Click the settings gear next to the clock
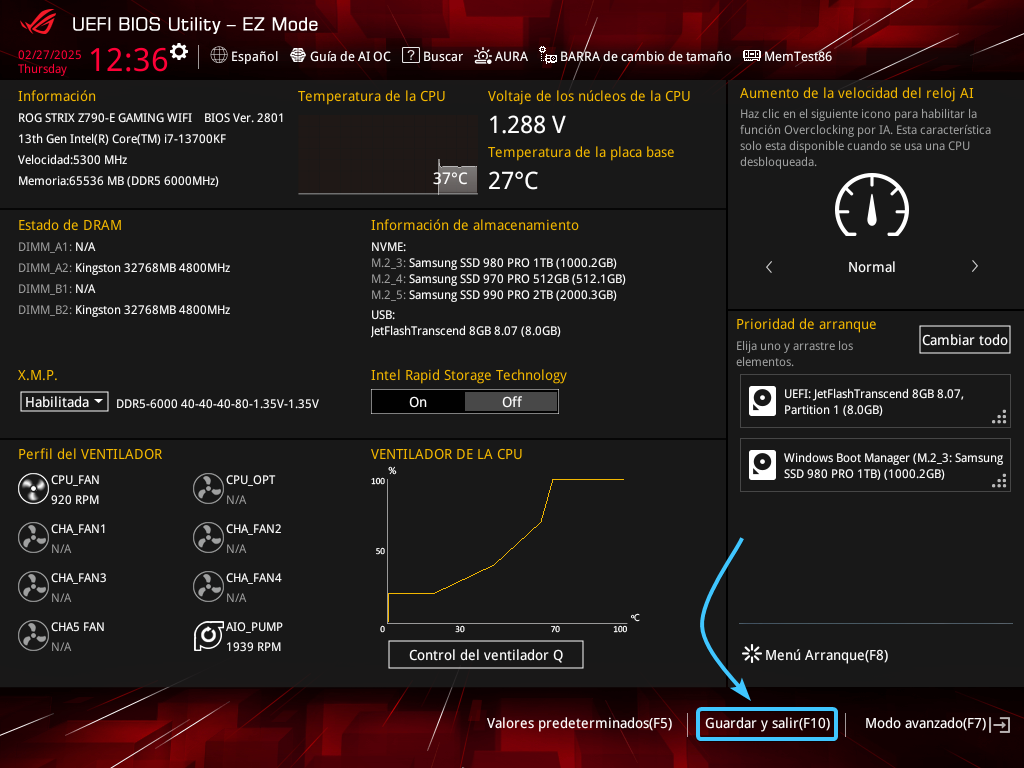Image resolution: width=1024 pixels, height=768 pixels. (178, 52)
